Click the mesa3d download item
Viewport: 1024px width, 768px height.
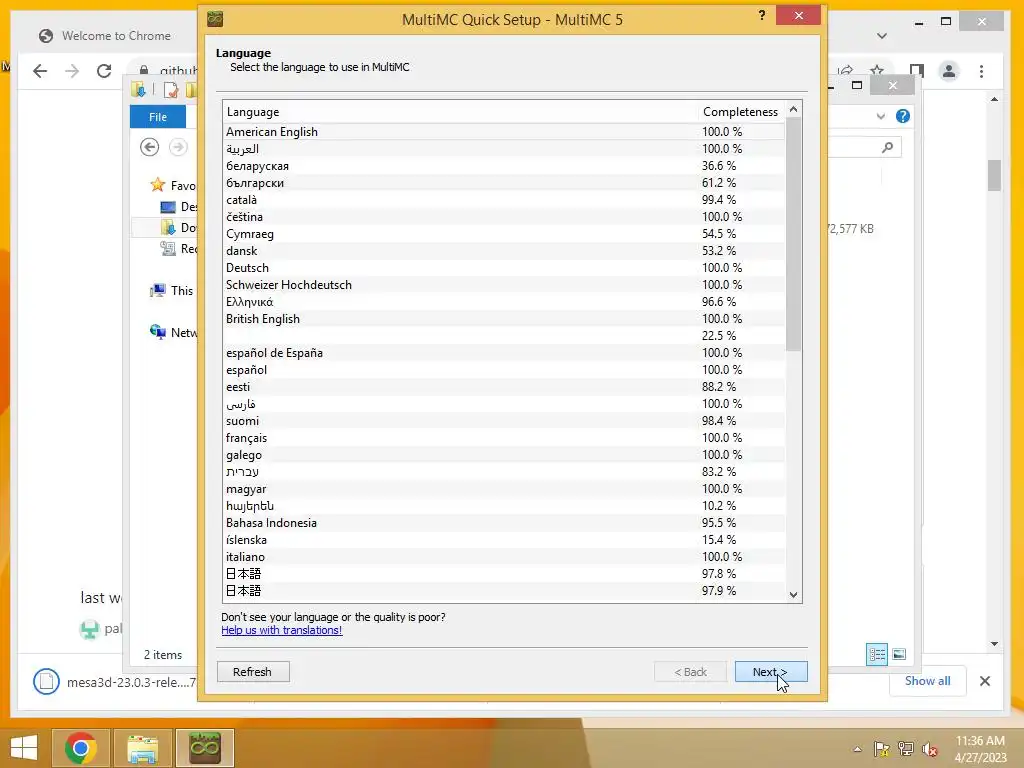(x=114, y=682)
